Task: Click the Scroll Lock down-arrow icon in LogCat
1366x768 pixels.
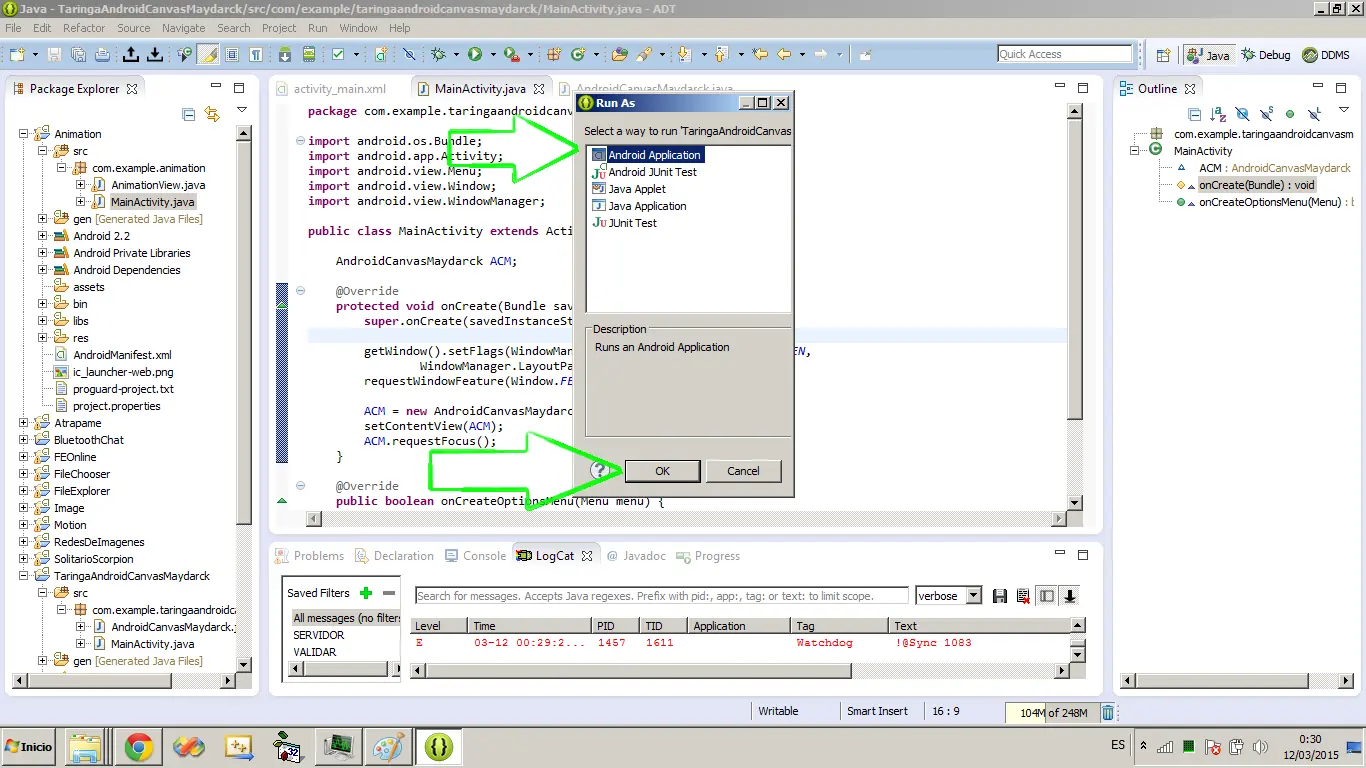Action: (1069, 596)
